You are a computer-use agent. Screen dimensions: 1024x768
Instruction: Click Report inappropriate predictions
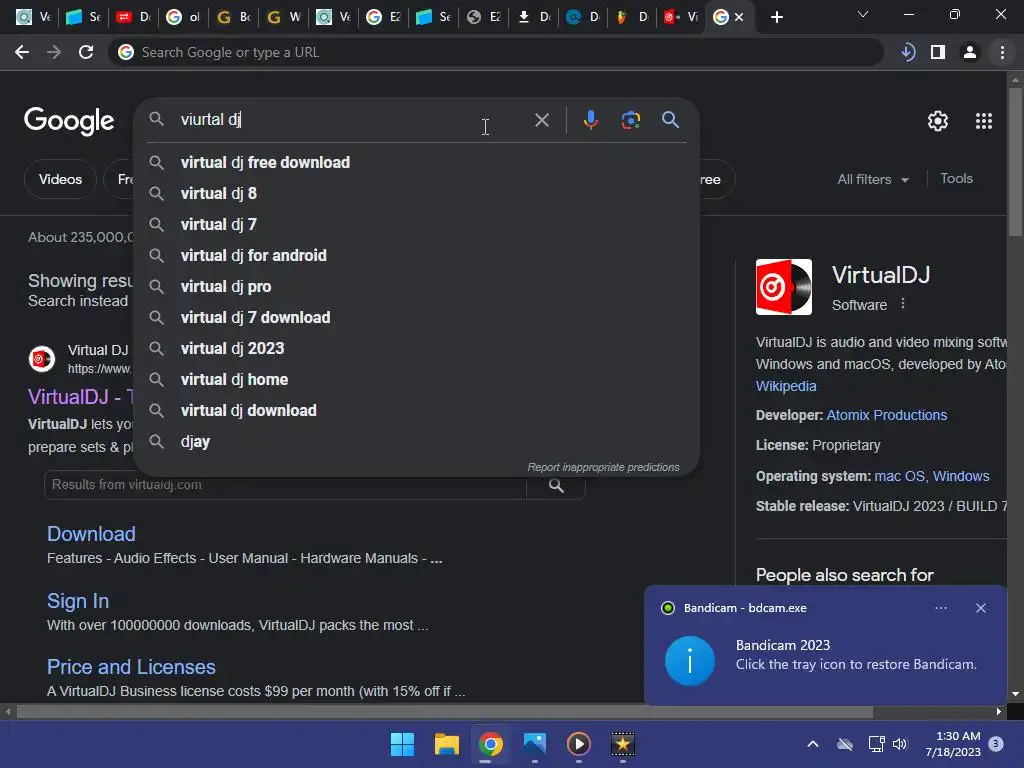pyautogui.click(x=603, y=468)
